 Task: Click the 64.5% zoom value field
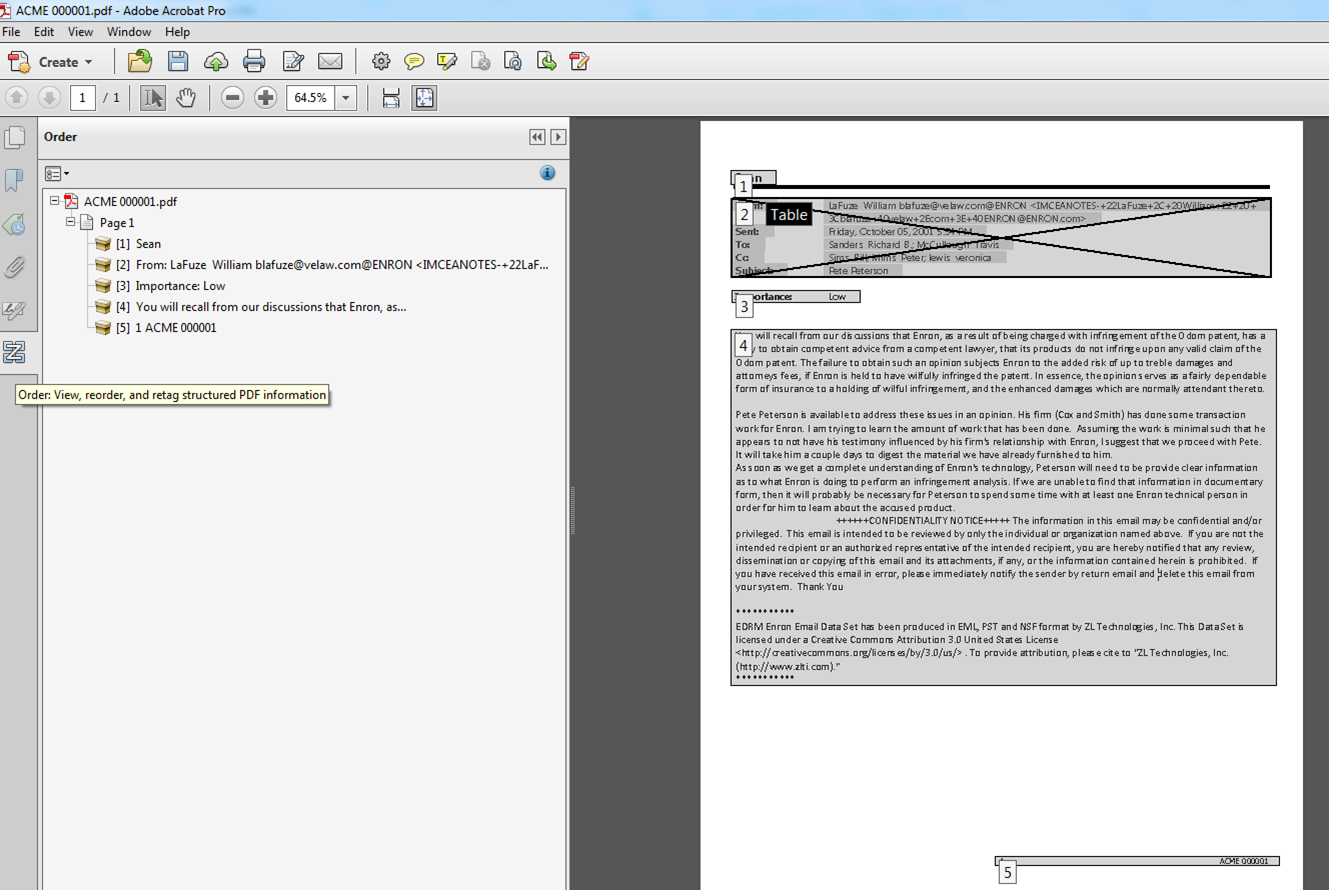pyautogui.click(x=311, y=98)
